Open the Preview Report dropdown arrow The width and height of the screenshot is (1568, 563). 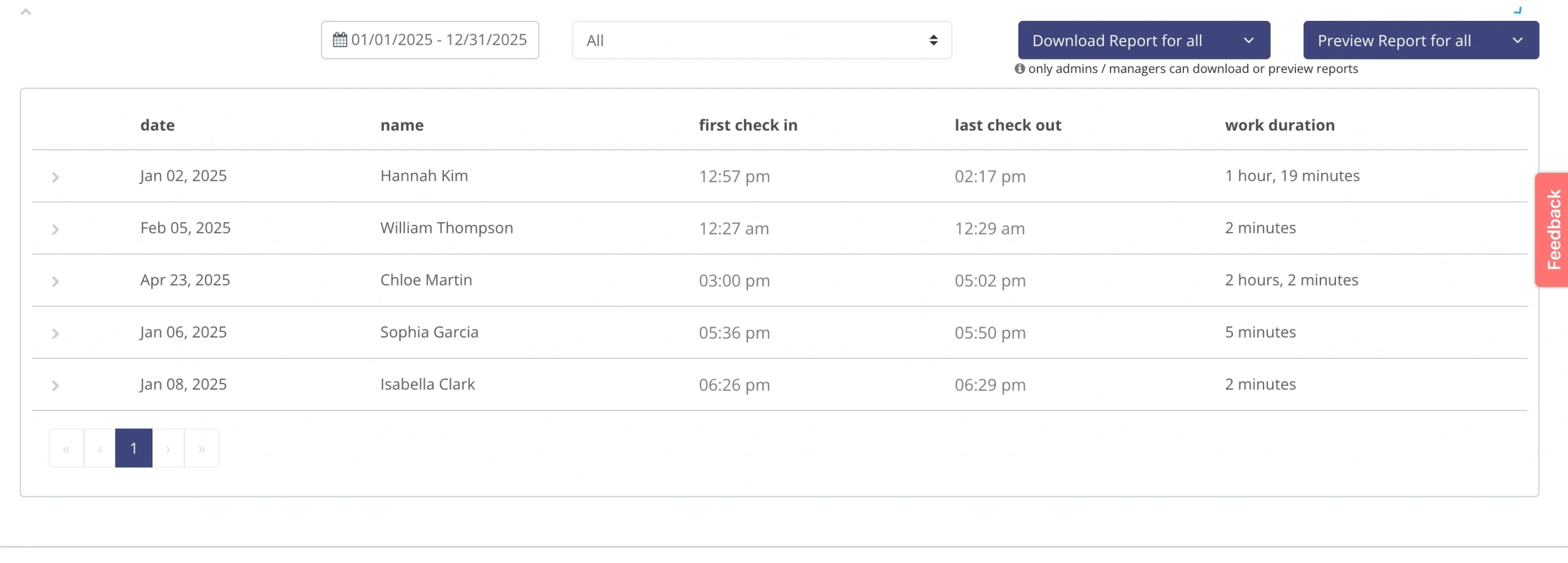[1518, 40]
